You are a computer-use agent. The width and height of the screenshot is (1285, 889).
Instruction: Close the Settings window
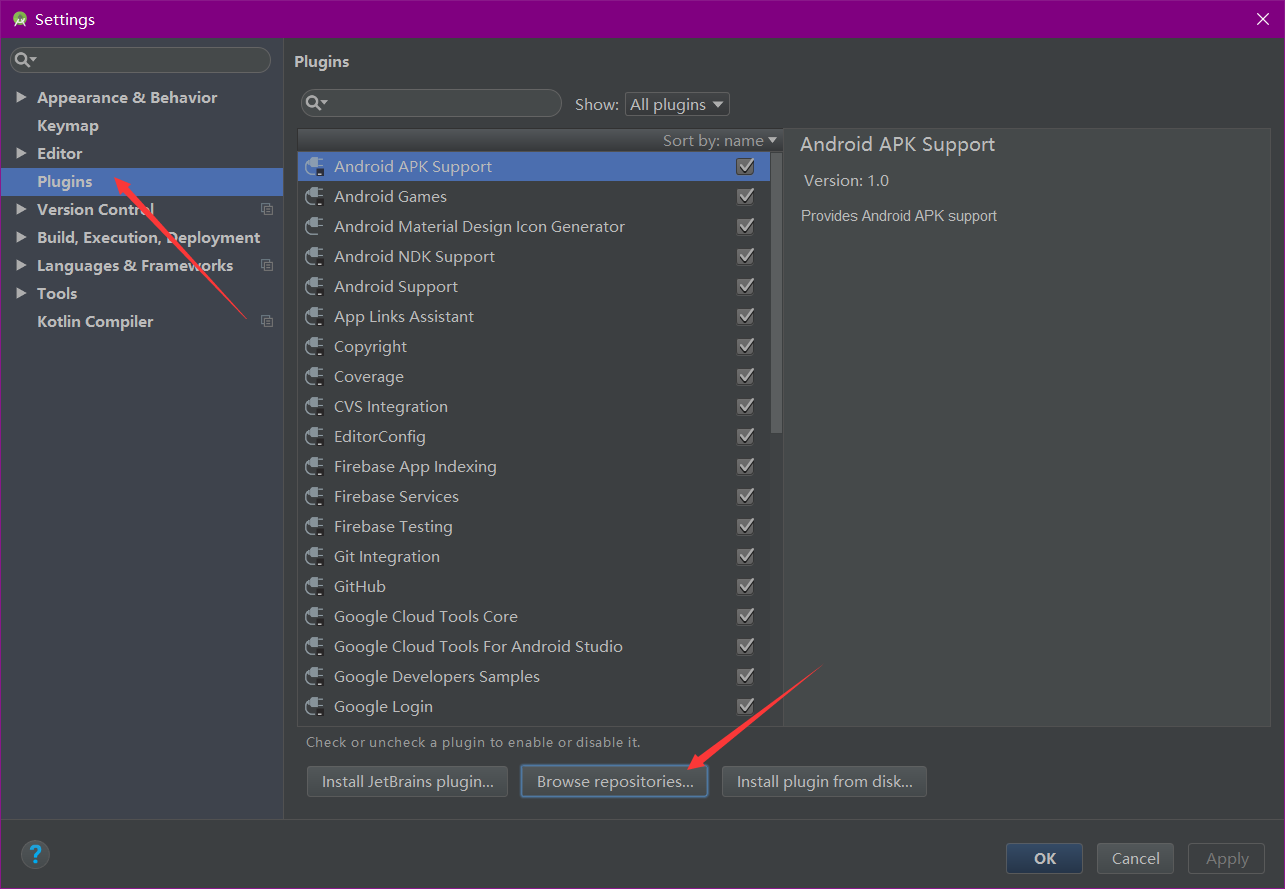tap(1262, 19)
